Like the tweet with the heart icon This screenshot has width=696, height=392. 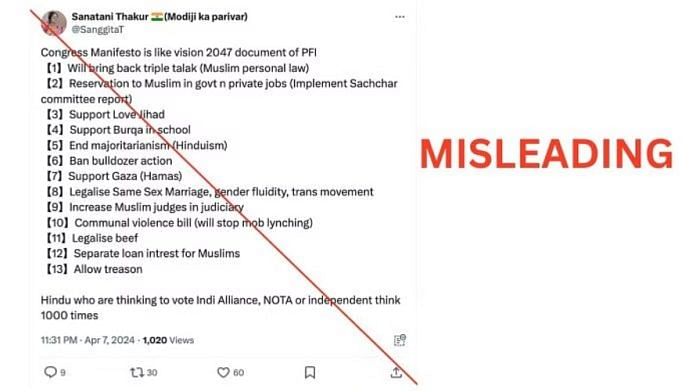coord(223,372)
